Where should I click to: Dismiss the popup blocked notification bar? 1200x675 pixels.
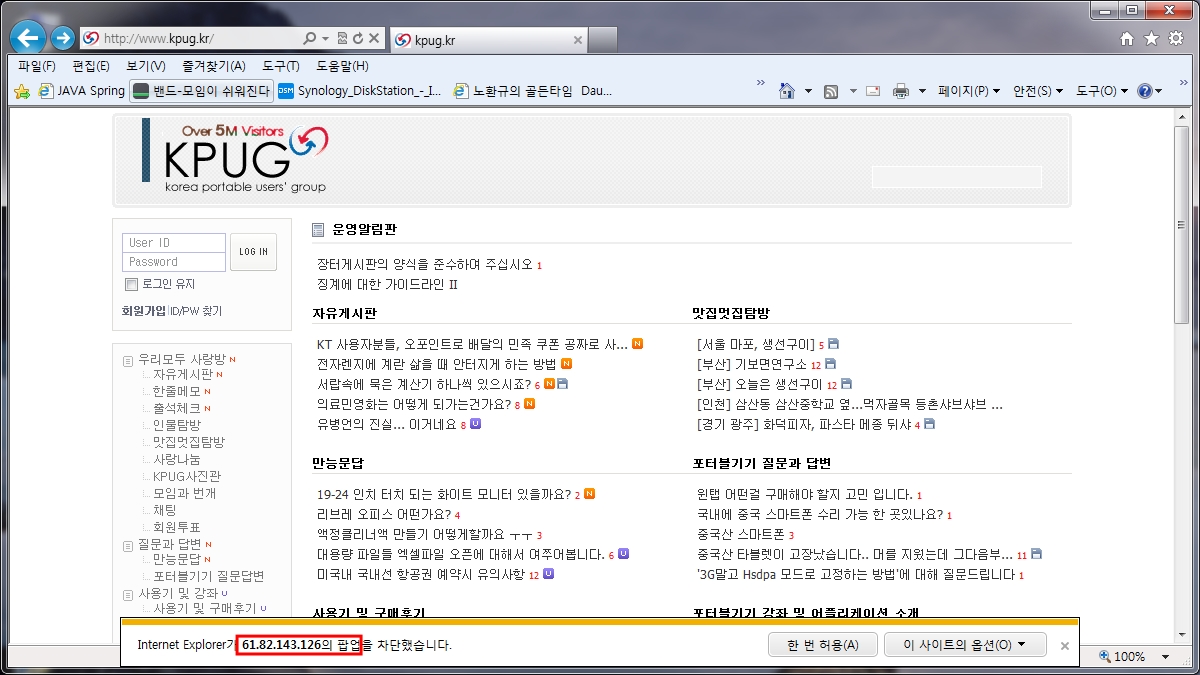coord(1064,646)
